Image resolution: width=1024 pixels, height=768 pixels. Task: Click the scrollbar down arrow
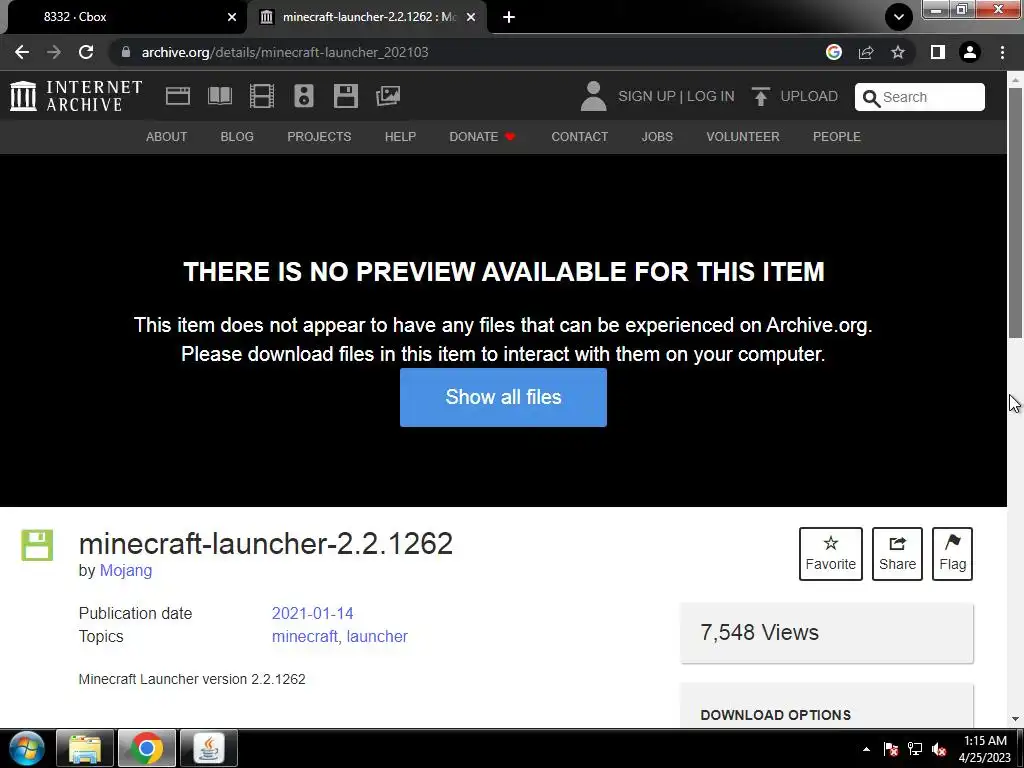click(1016, 718)
